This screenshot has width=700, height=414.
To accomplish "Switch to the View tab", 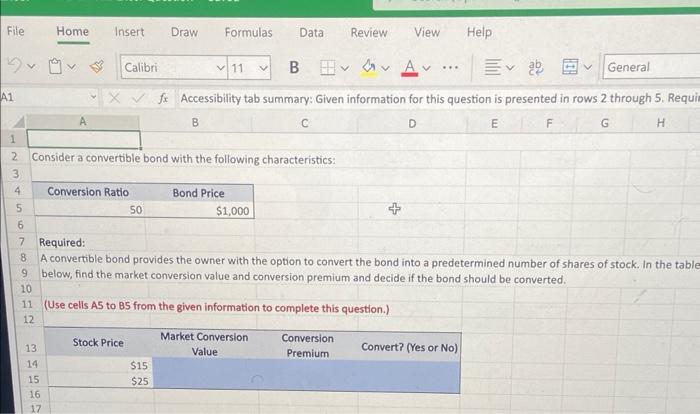I will pyautogui.click(x=427, y=33).
